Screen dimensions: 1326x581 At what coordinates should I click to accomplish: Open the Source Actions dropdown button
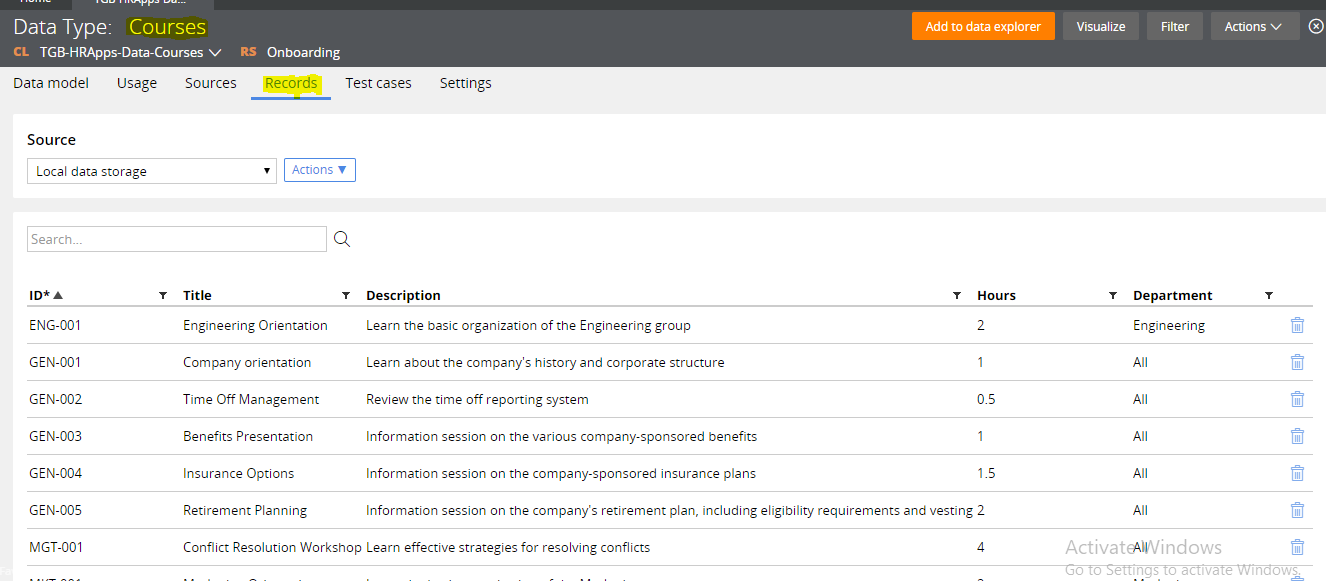[x=319, y=170]
